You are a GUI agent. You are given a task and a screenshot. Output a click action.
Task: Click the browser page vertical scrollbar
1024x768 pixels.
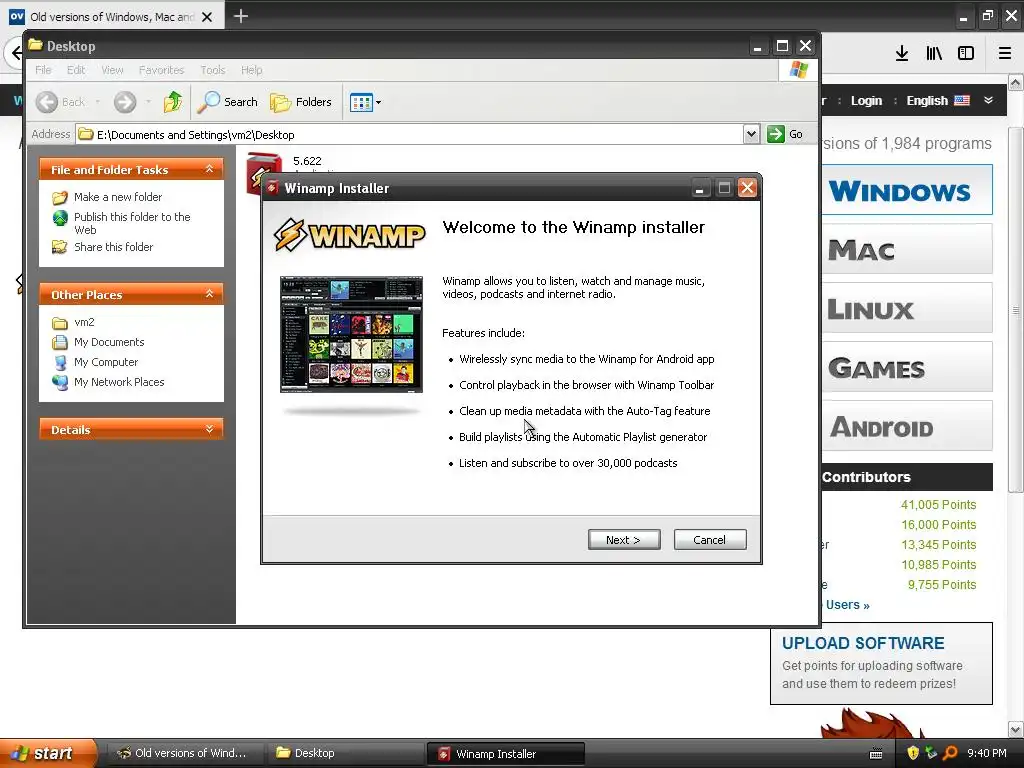(x=1016, y=310)
